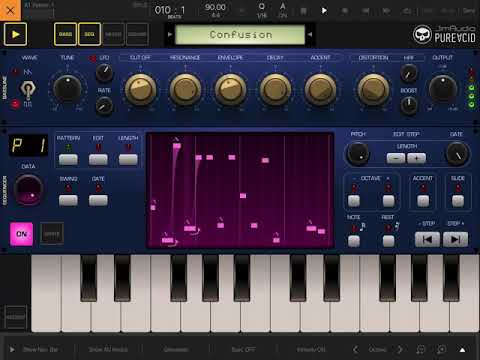Image resolution: width=480 pixels, height=360 pixels.
Task: Click the up-triangle icon at bottom right
Action: pyautogui.click(x=462, y=350)
